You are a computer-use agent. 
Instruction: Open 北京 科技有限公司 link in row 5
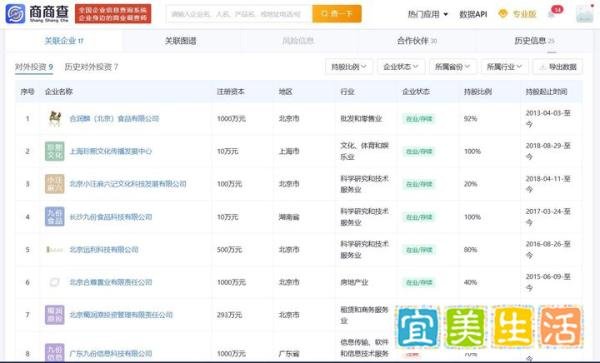pos(104,249)
